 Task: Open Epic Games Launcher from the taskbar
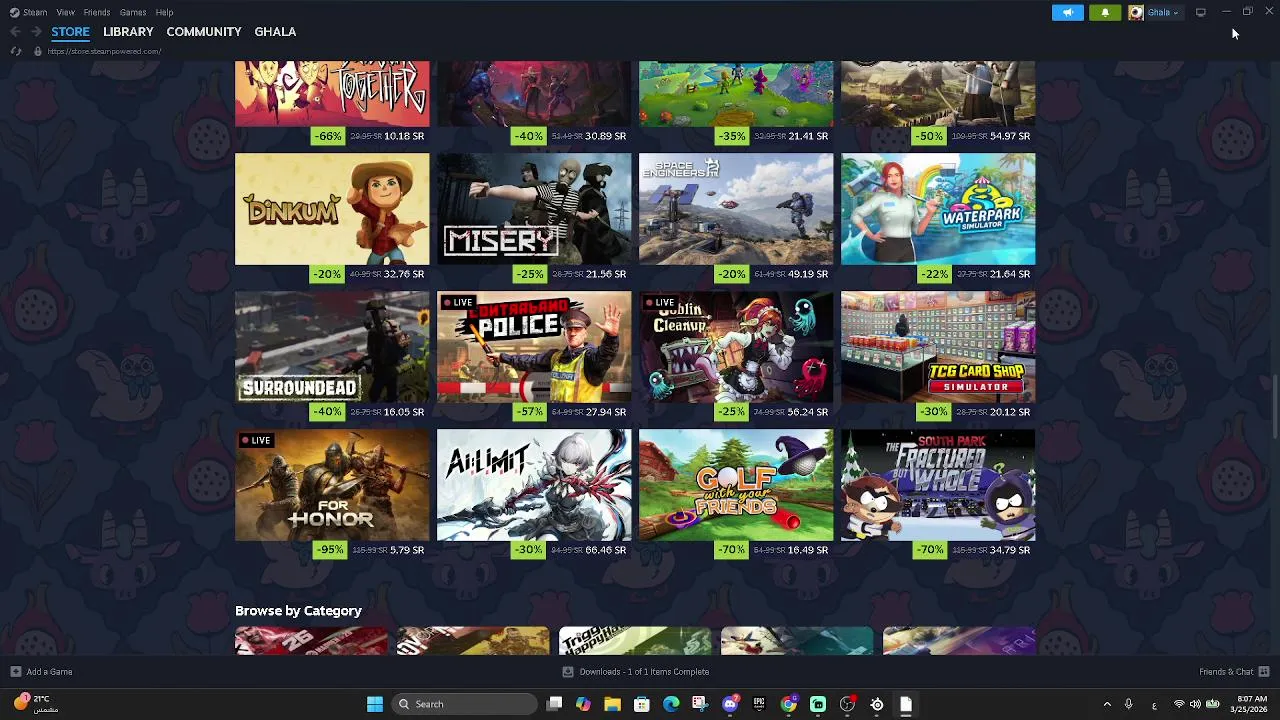(759, 704)
